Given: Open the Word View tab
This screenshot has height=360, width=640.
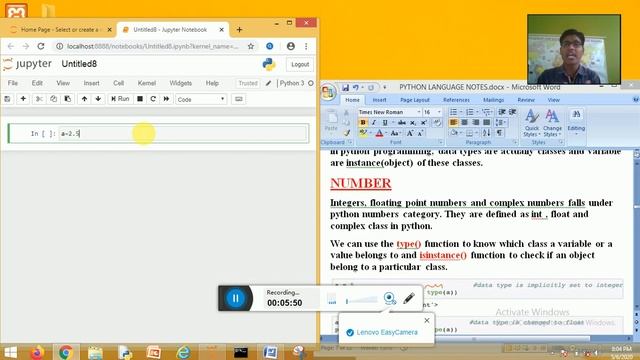Looking at the screenshot, I should click(553, 100).
